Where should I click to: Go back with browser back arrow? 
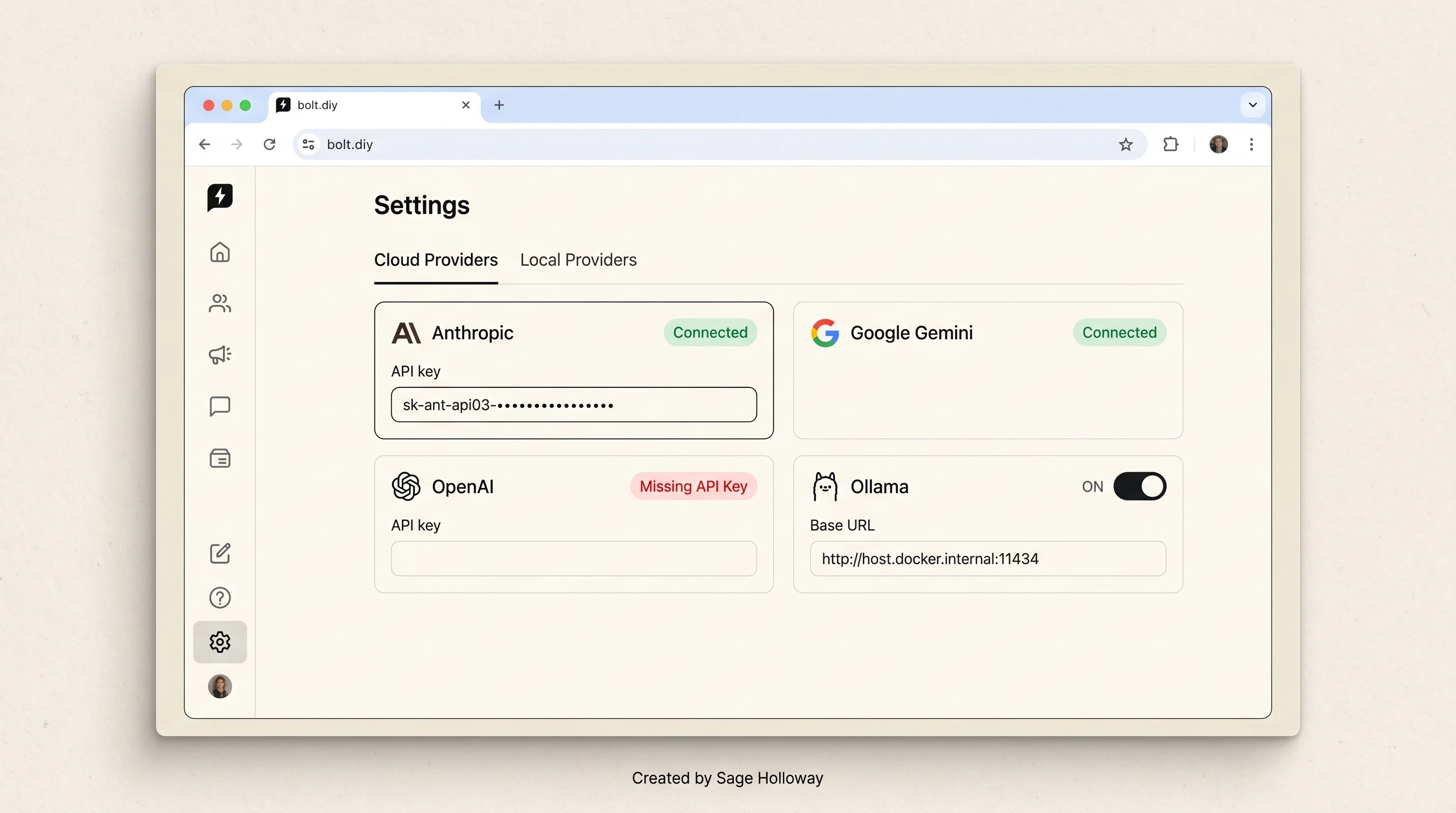[205, 144]
